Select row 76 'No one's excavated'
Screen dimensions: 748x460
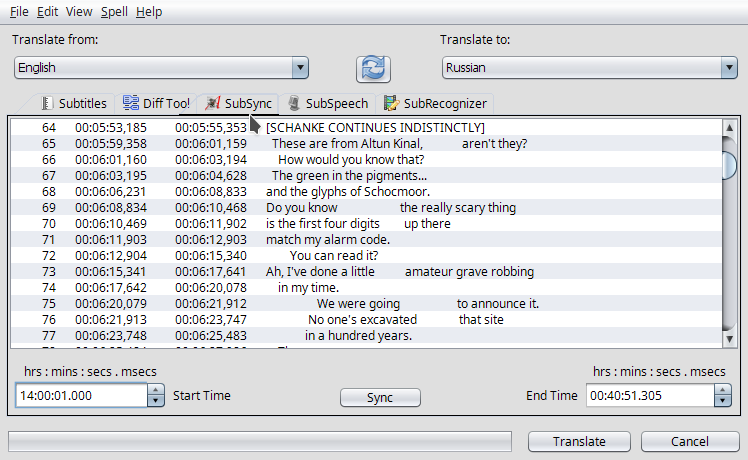click(x=366, y=319)
